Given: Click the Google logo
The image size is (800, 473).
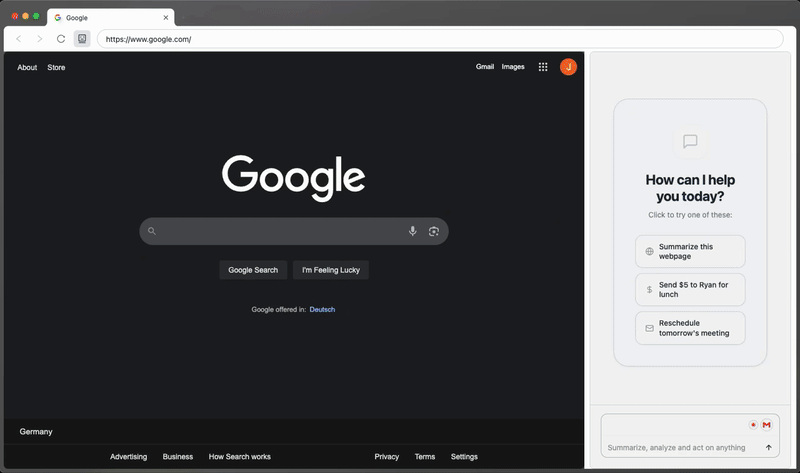Looking at the screenshot, I should [293, 178].
